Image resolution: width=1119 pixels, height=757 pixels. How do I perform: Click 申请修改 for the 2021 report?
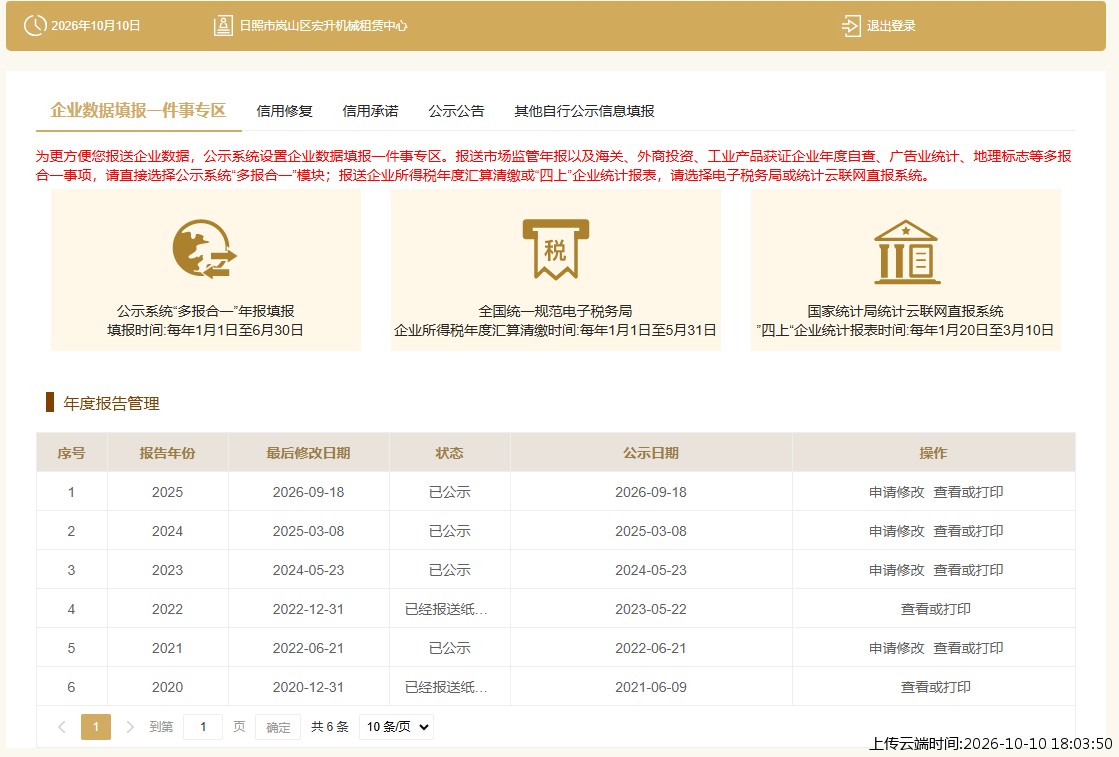pos(896,649)
